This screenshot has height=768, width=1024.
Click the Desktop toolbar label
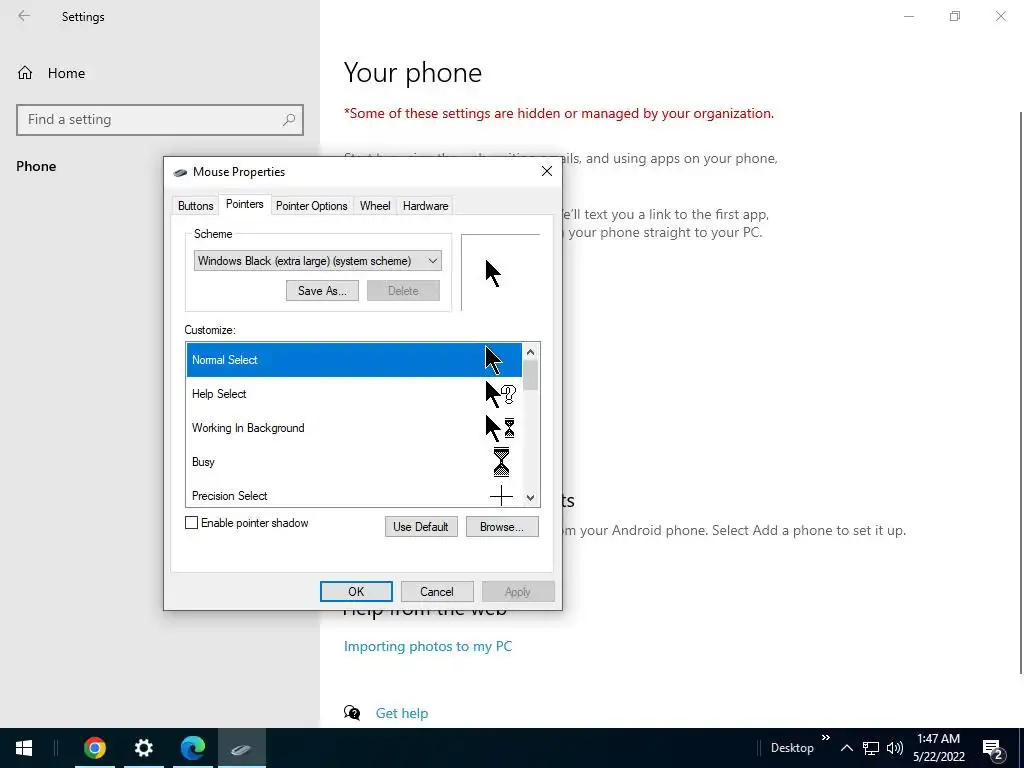coord(792,748)
